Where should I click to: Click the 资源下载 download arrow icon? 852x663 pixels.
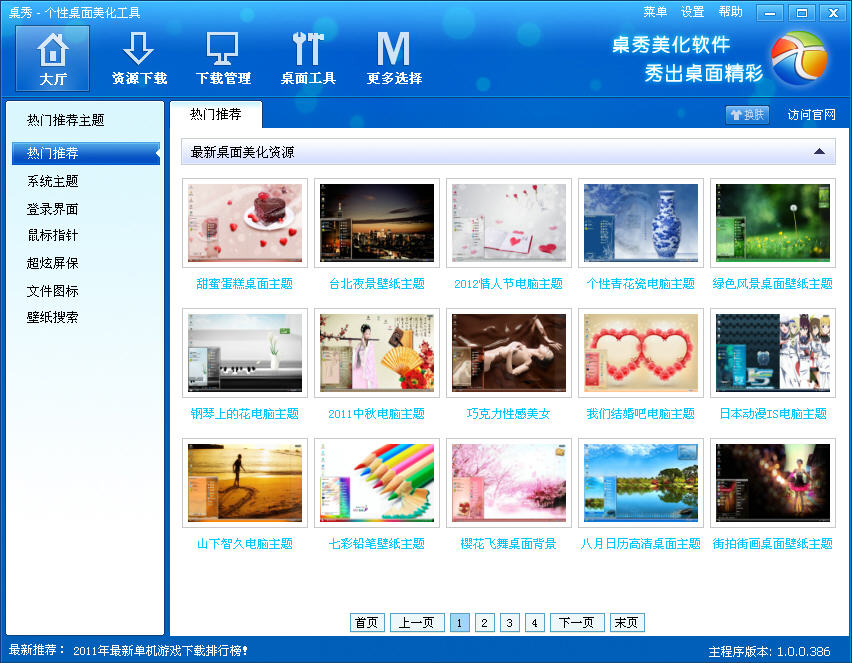click(x=139, y=50)
